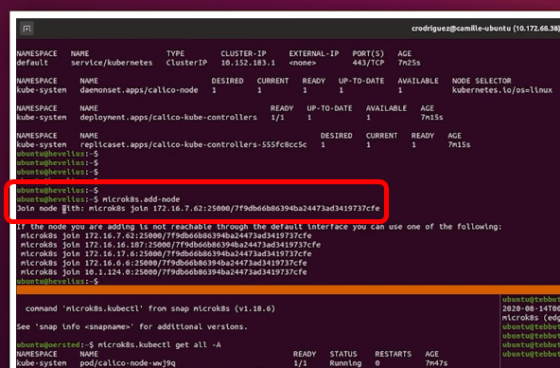Click the 'Join node with:' output line
Screen dimensions: 560x368
coord(198,208)
